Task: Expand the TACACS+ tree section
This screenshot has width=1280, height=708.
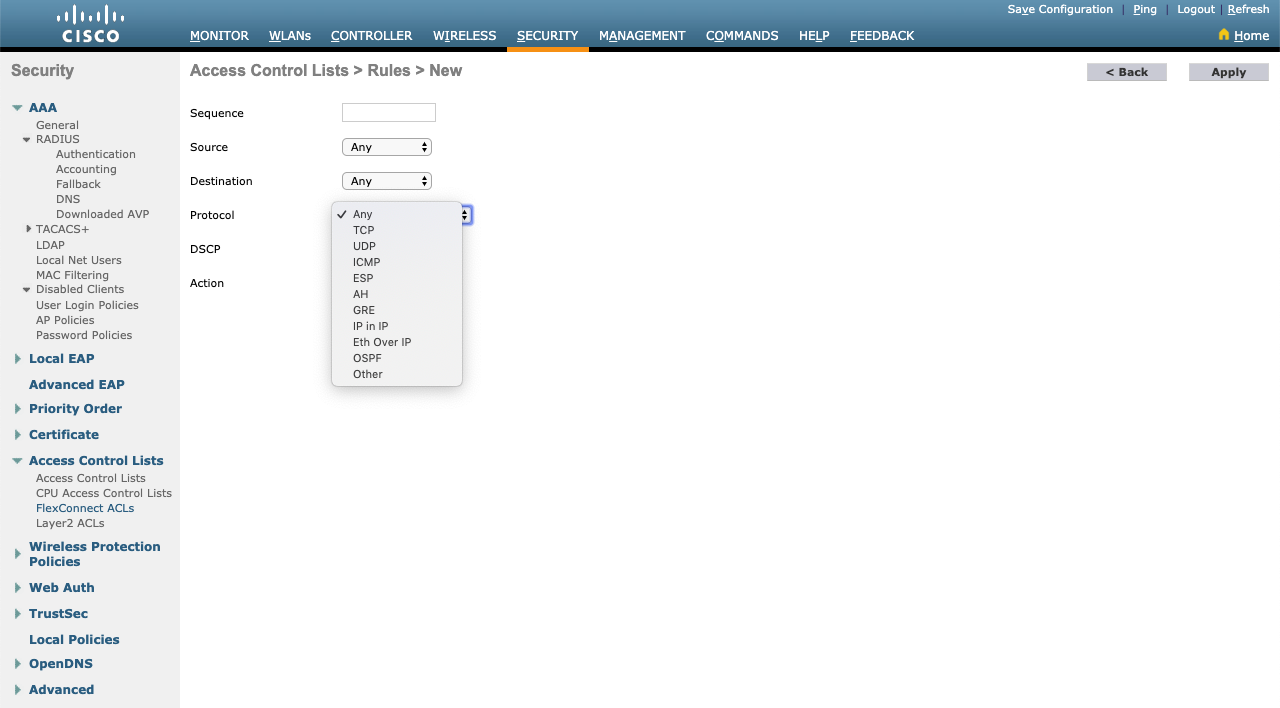Action: pyautogui.click(x=28, y=228)
